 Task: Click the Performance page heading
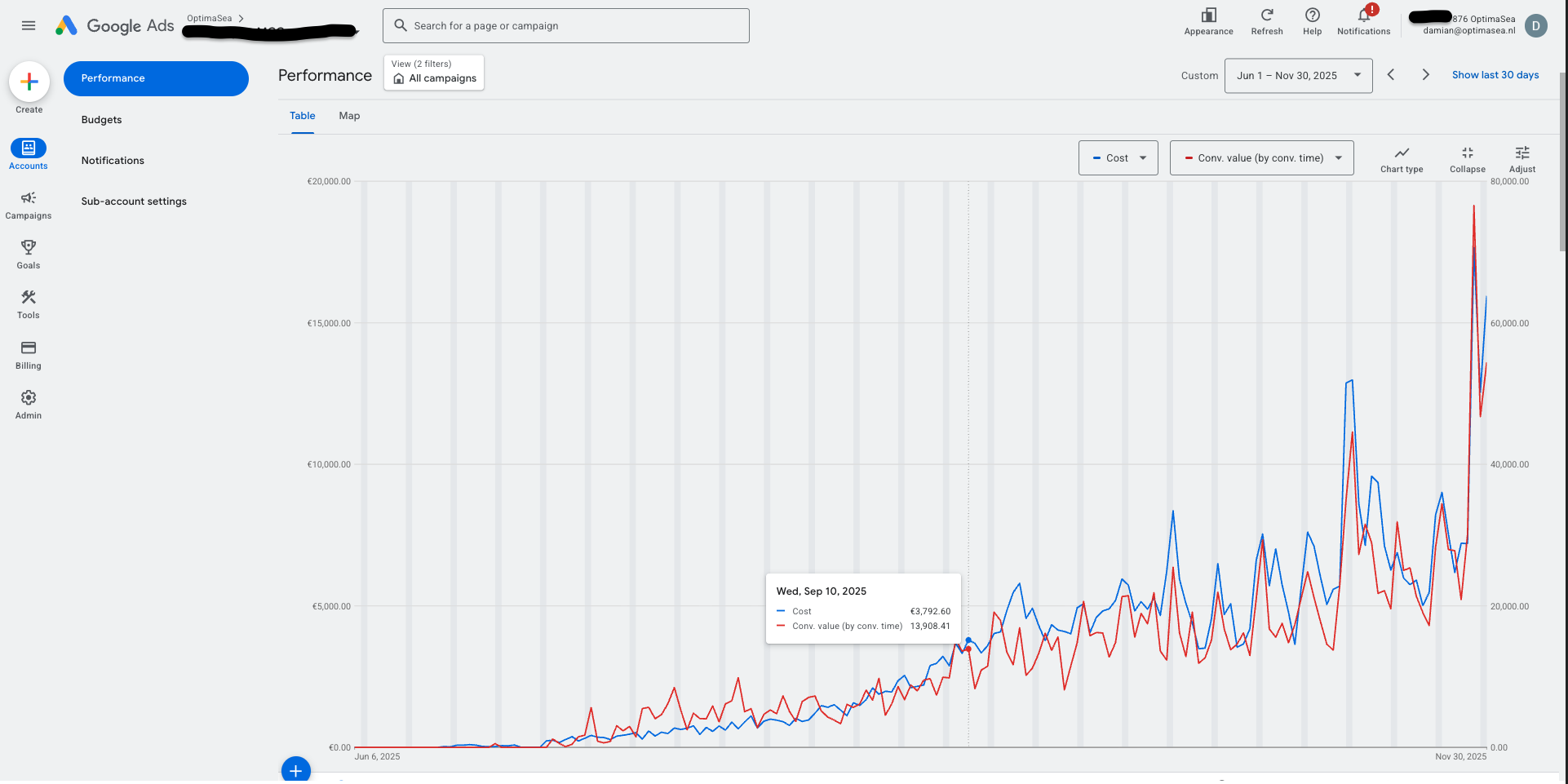coord(325,75)
